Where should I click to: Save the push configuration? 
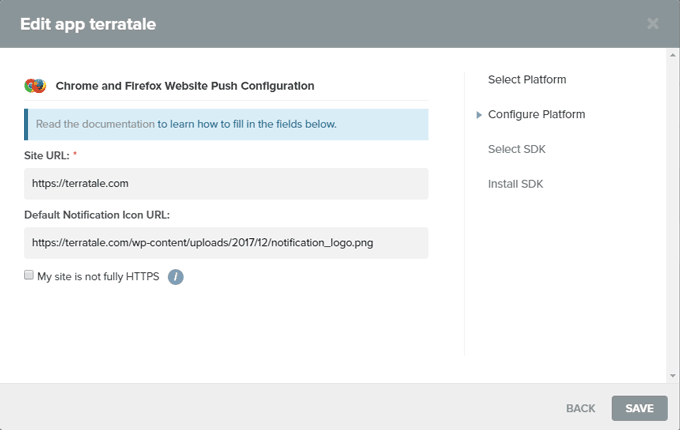point(639,408)
